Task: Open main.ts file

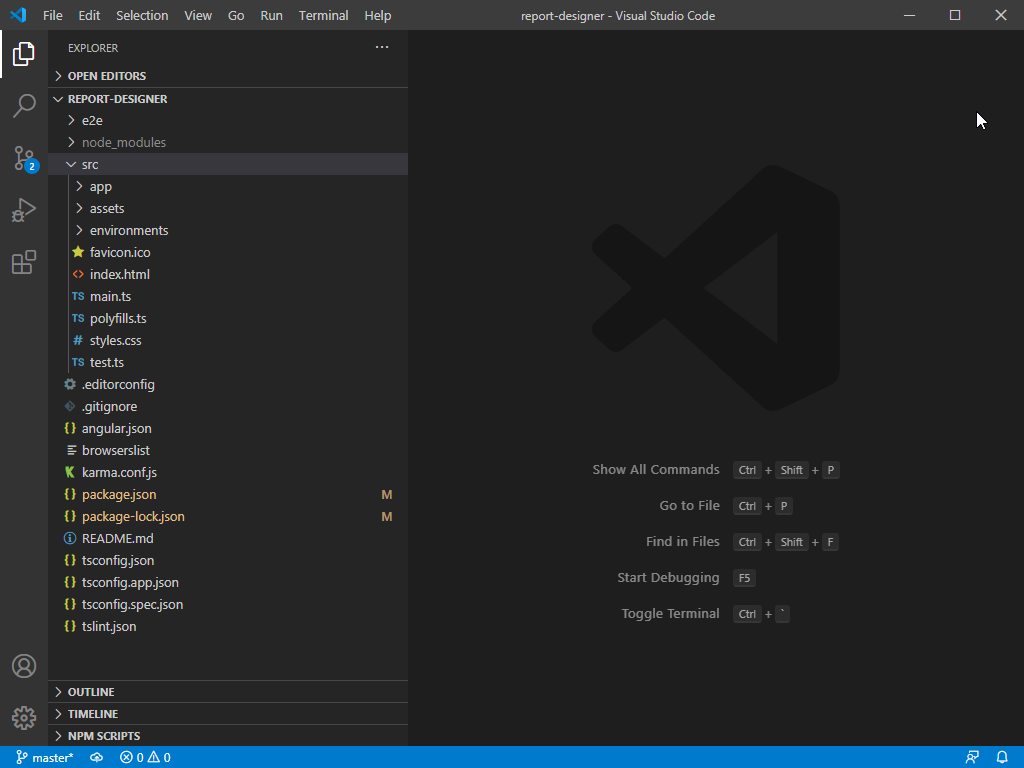Action: 228,296
